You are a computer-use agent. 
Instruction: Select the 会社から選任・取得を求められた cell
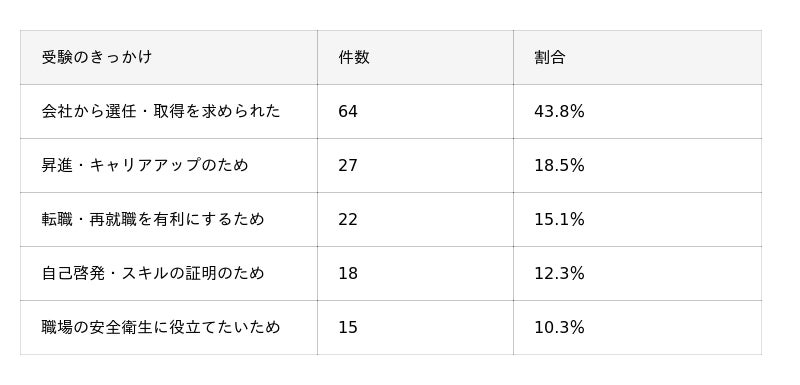[169, 111]
